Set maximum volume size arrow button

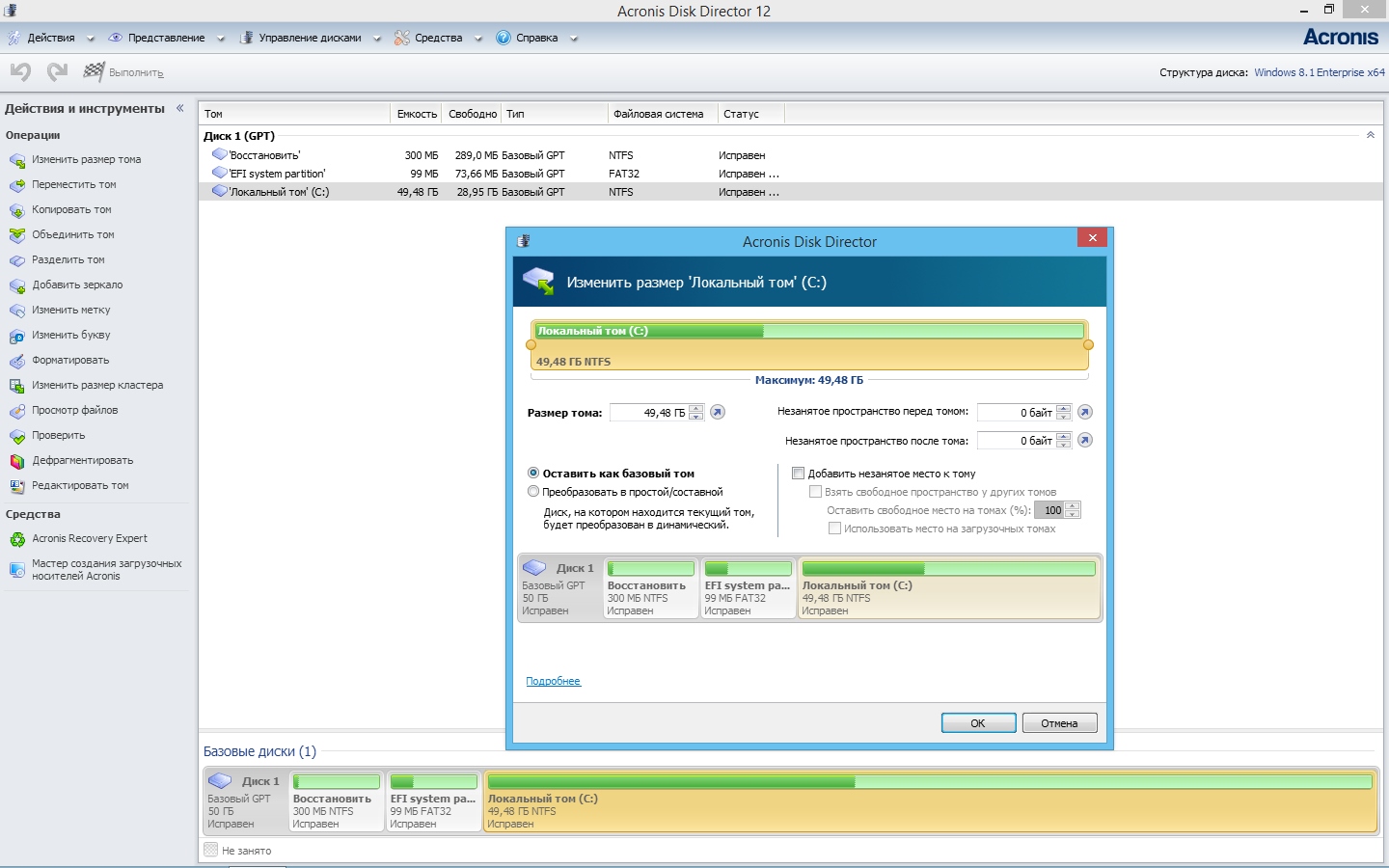click(718, 412)
